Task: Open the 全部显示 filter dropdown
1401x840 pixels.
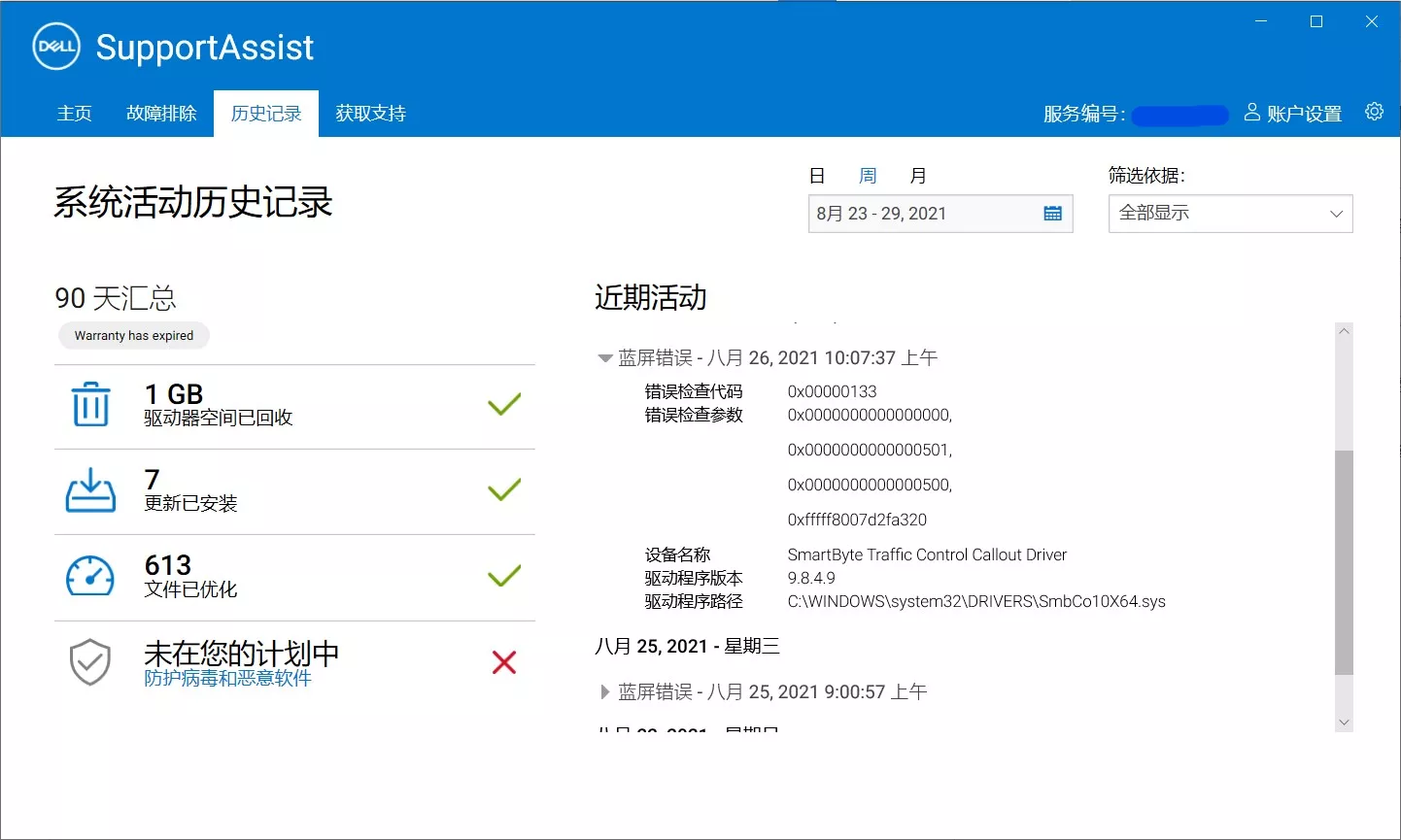Action: tap(1230, 214)
